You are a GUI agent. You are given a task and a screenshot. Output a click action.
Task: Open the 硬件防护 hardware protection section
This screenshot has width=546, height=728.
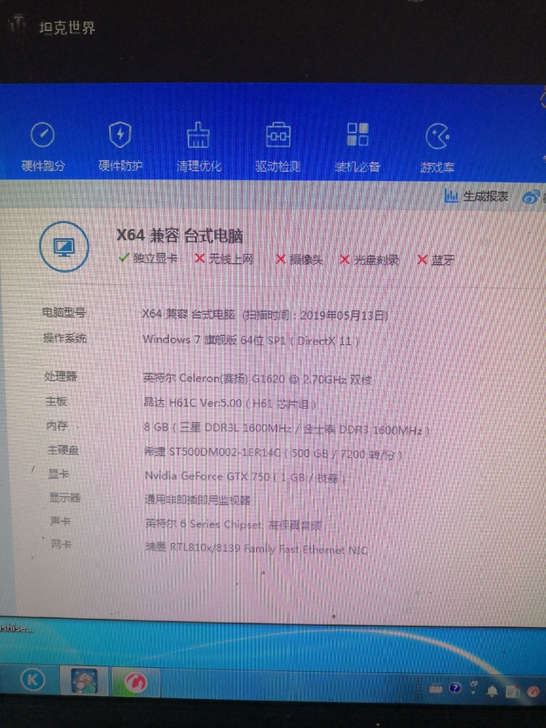tap(120, 146)
